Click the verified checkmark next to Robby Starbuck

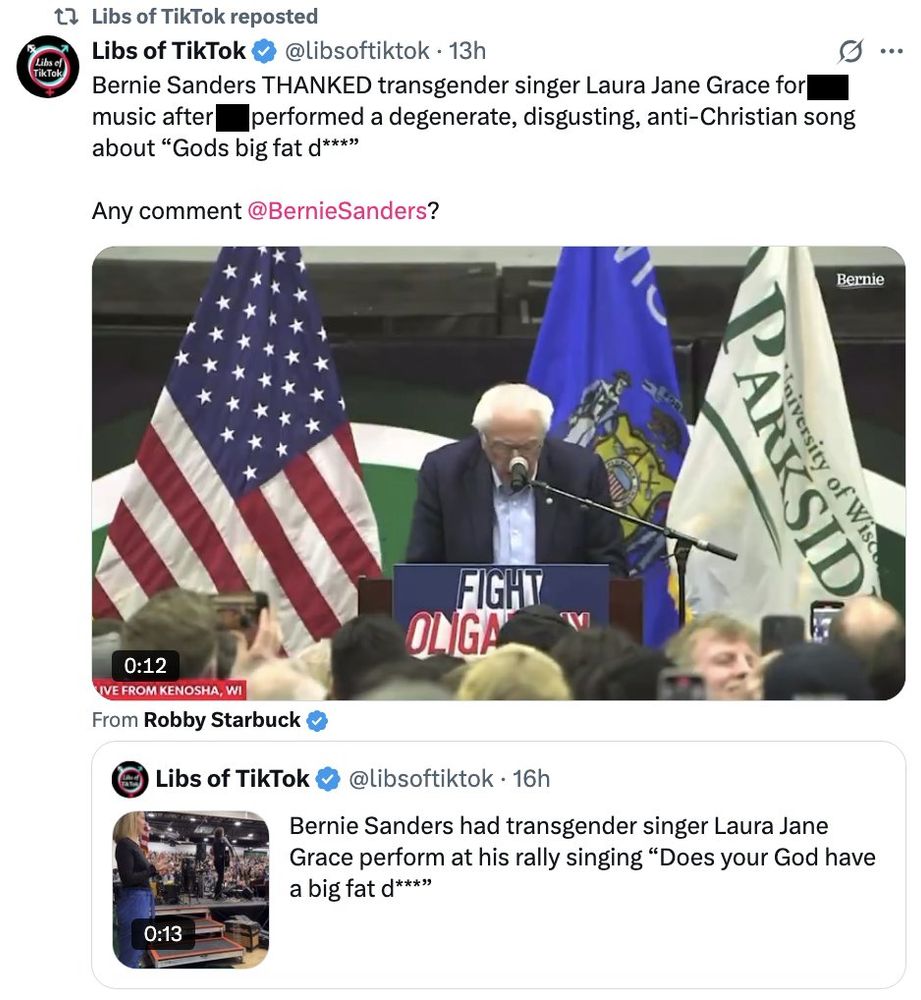point(317,719)
